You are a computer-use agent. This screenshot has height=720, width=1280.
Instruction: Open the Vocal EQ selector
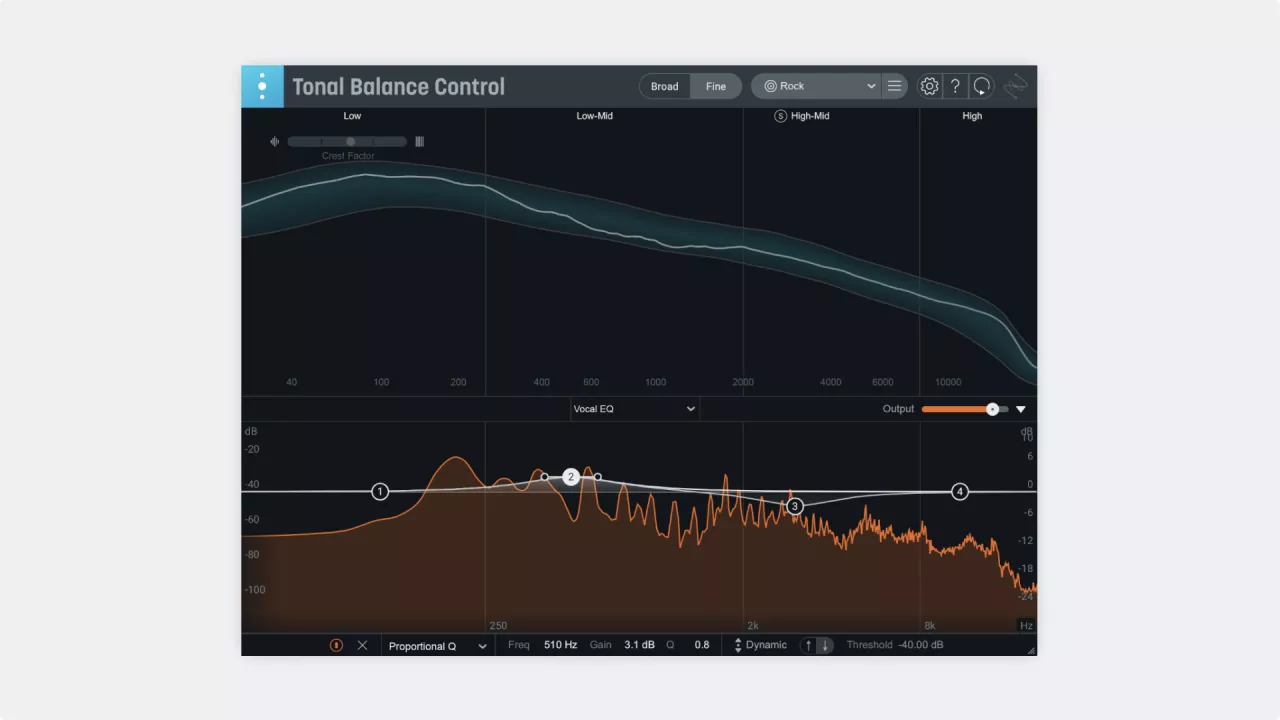634,409
